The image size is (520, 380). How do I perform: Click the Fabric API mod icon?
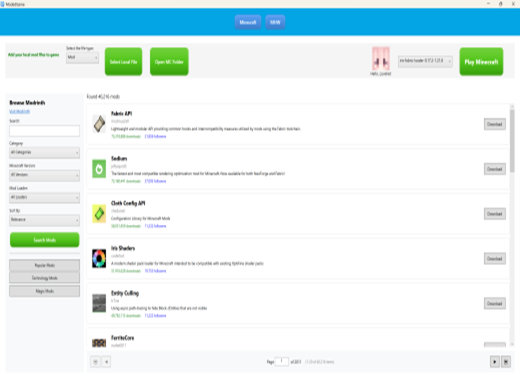99,124
